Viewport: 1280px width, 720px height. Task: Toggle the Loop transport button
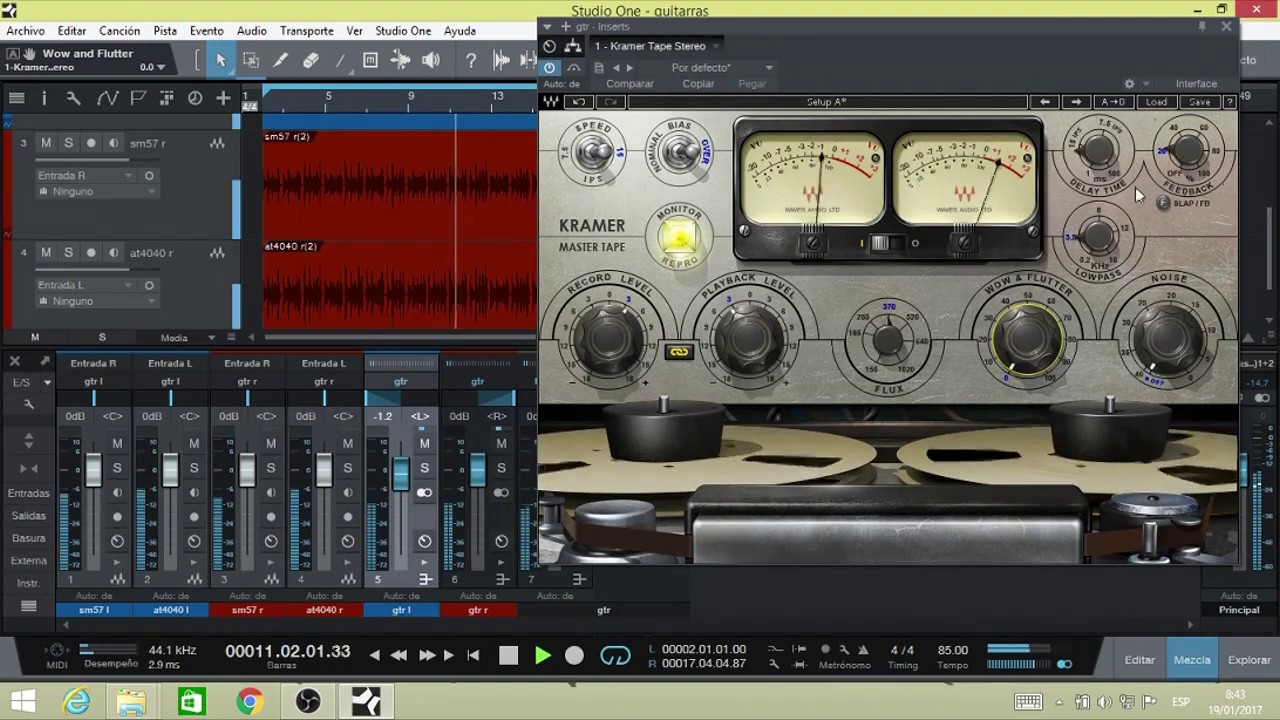click(x=615, y=656)
